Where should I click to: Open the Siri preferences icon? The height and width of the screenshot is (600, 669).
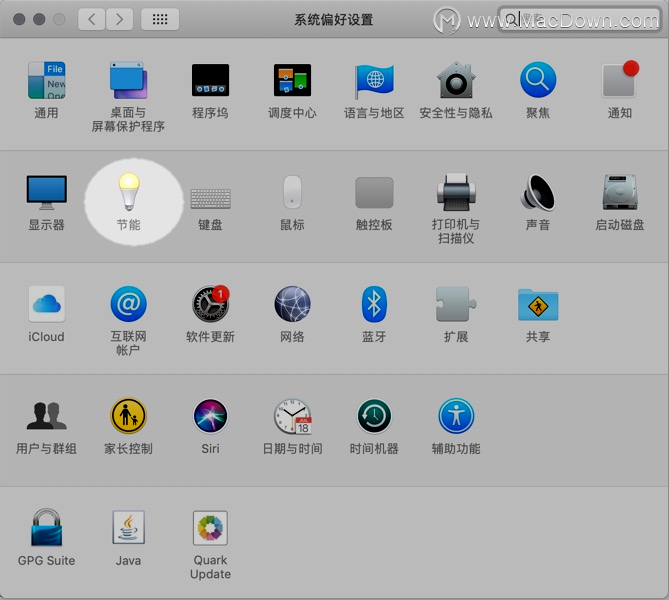tap(210, 416)
